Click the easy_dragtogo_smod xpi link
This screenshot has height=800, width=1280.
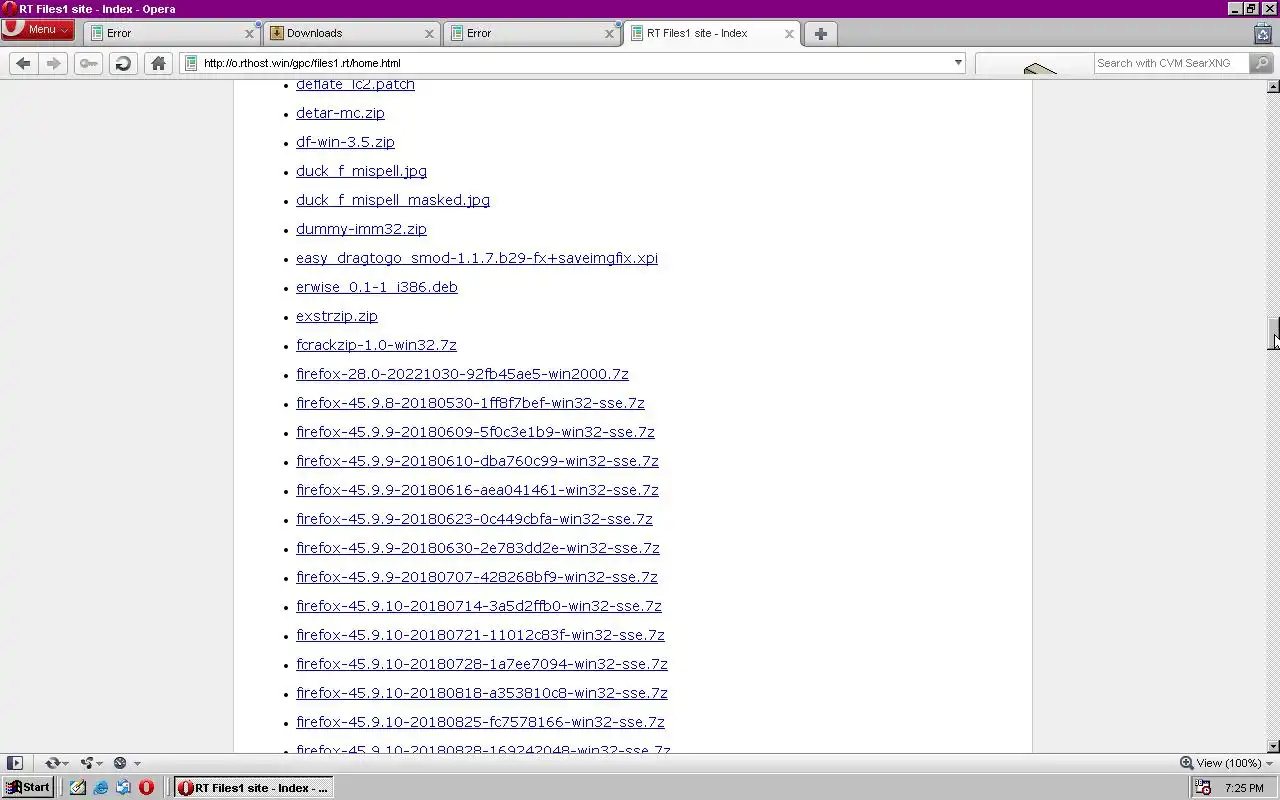(x=477, y=258)
